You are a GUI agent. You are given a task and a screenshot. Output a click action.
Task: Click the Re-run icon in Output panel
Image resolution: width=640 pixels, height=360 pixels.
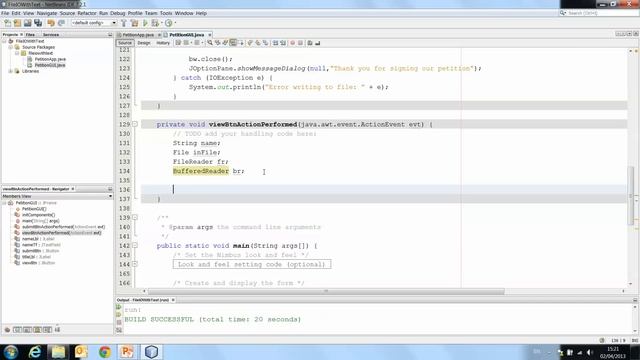tap(119, 307)
